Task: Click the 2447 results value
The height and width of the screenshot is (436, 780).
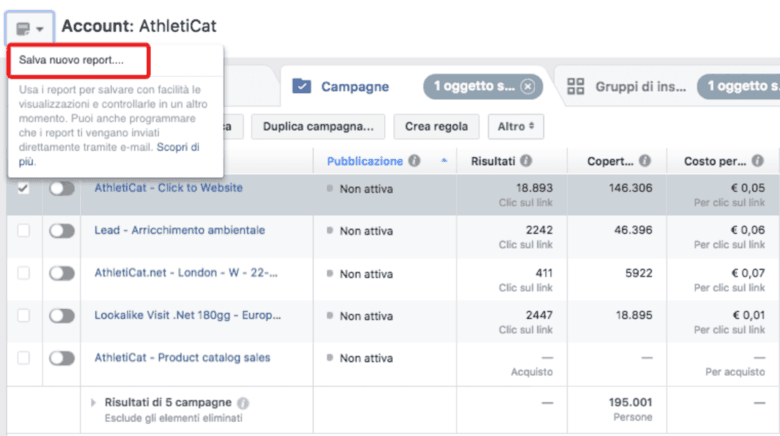Action: point(539,315)
